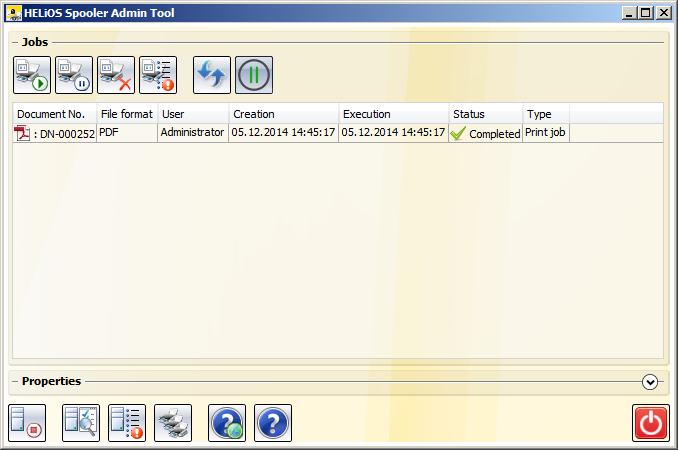Sort by File format column header
The image size is (678, 450).
[x=128, y=114]
